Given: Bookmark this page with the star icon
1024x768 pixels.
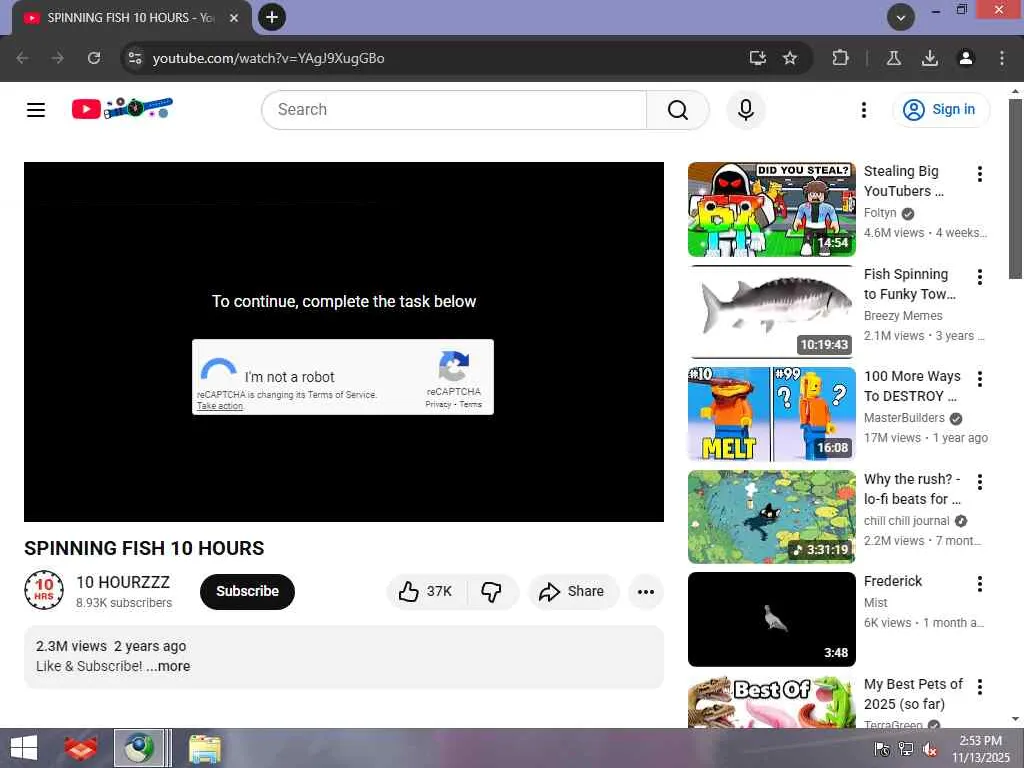Looking at the screenshot, I should point(790,58).
